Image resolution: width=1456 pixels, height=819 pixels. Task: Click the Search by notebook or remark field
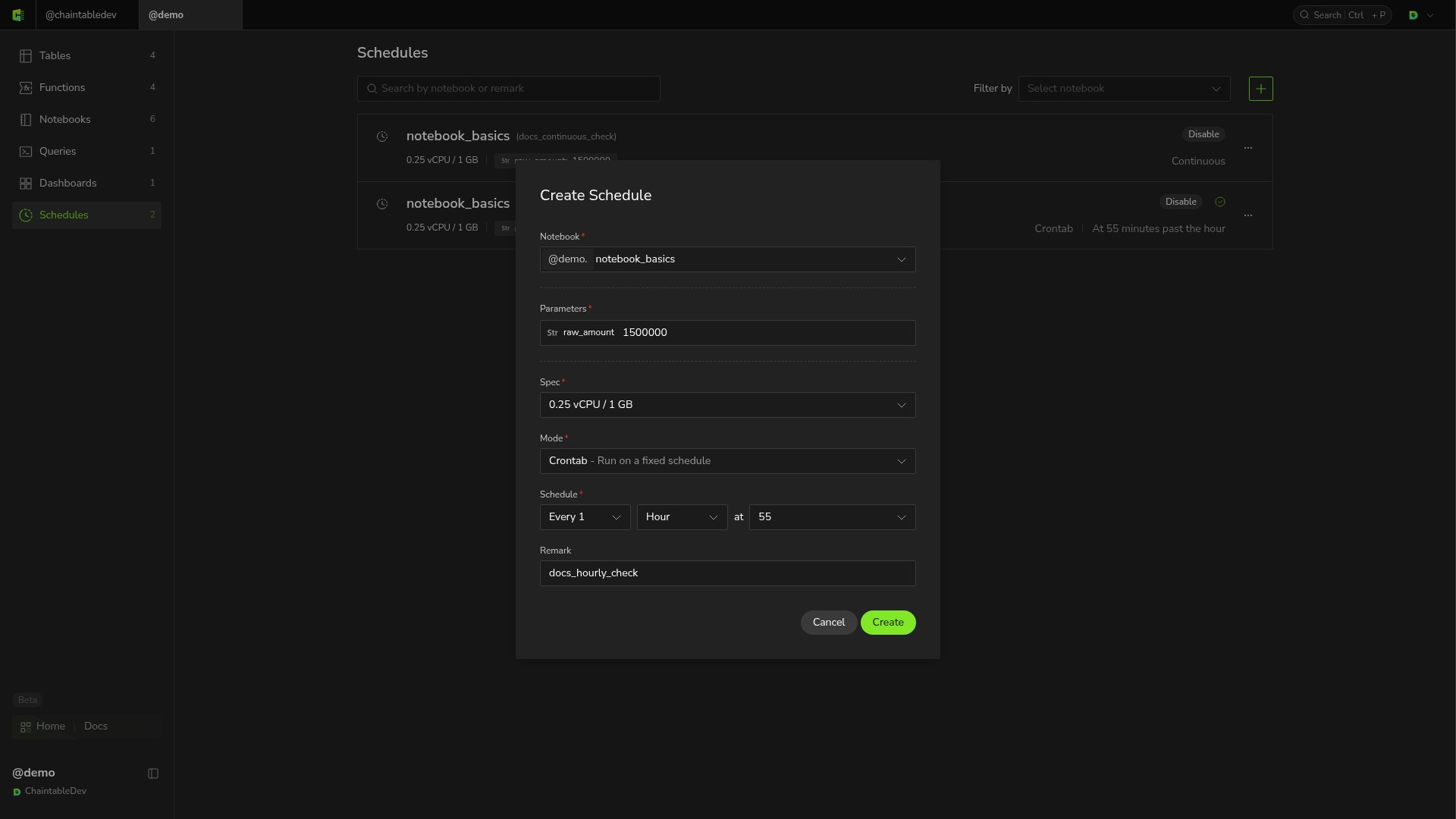click(509, 89)
